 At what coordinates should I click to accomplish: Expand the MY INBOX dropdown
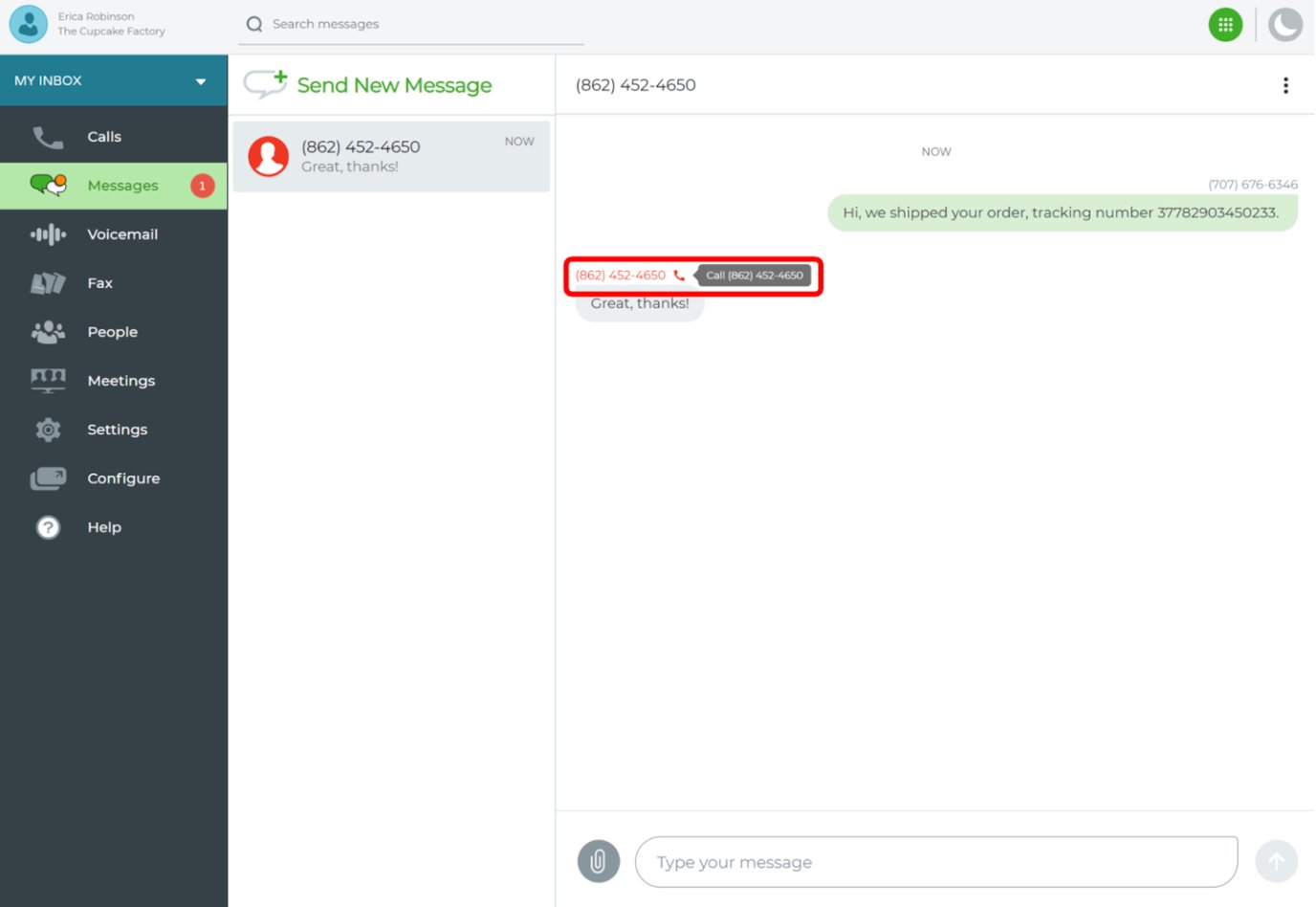pos(198,80)
